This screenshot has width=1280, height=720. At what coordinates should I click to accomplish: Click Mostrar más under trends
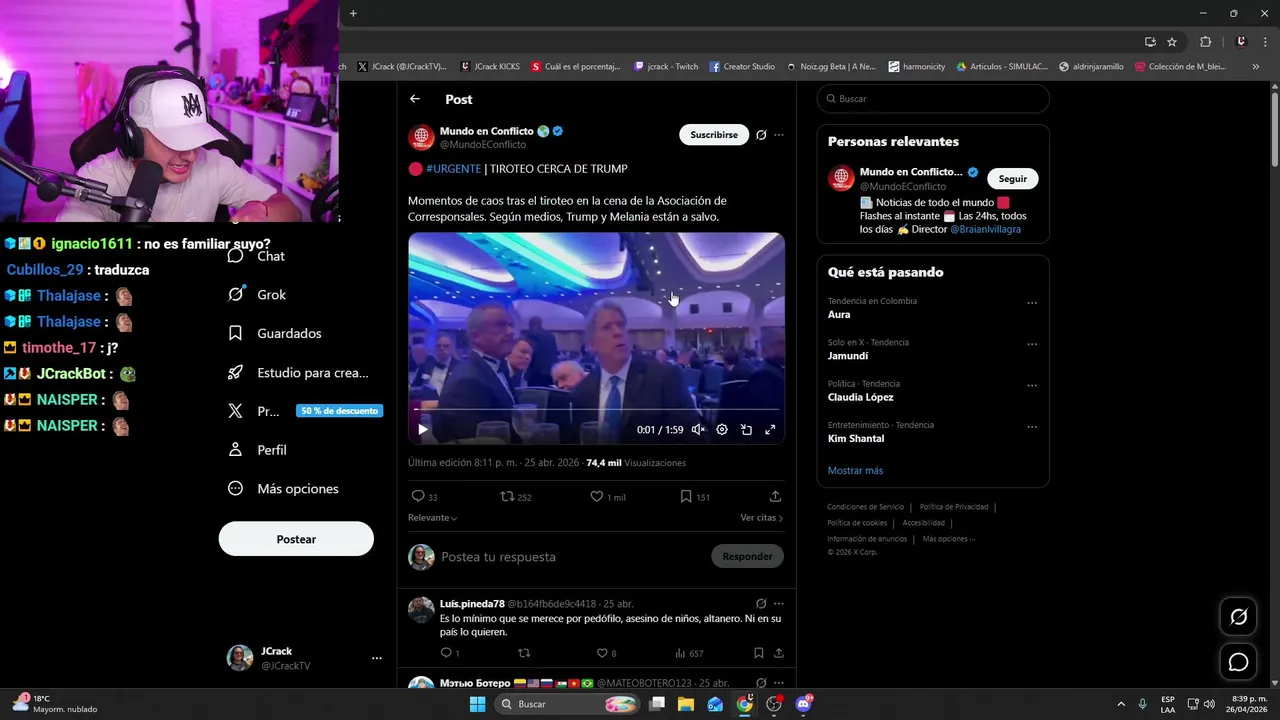coord(855,470)
